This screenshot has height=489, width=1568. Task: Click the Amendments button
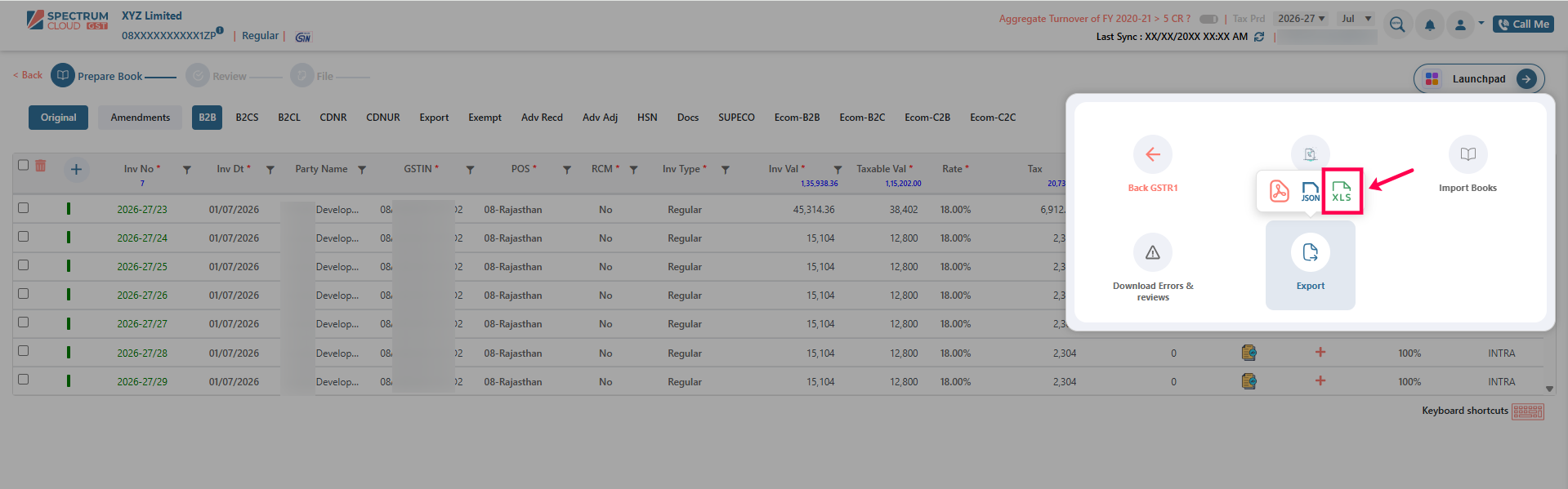(141, 118)
